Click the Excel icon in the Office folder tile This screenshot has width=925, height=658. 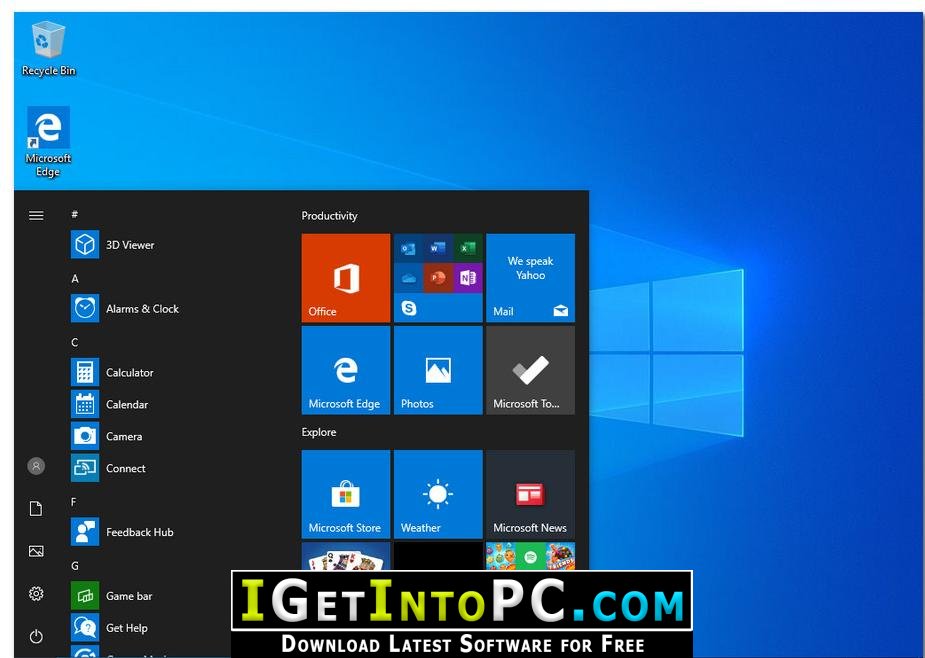coord(467,248)
